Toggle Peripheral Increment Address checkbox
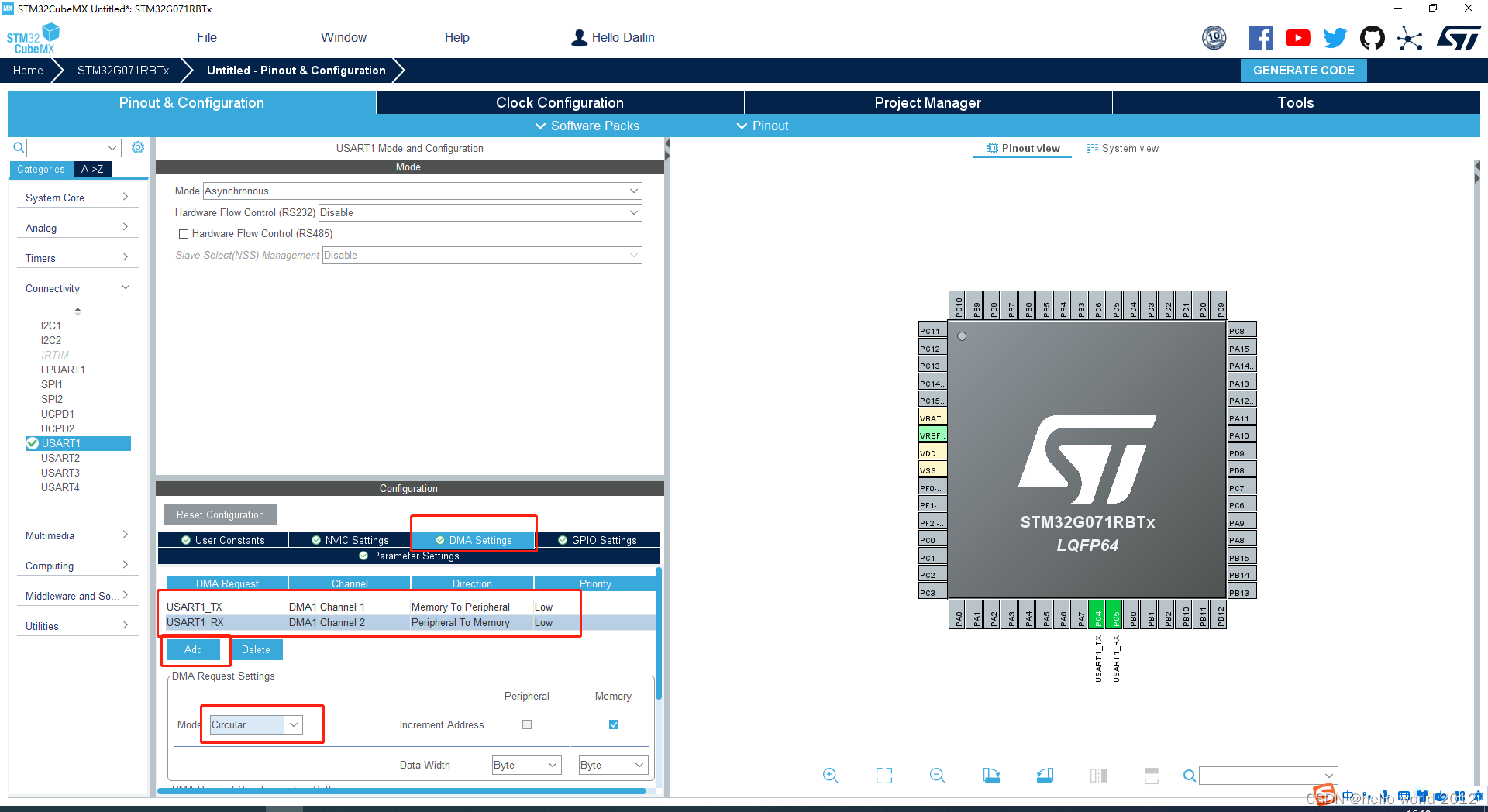The height and width of the screenshot is (812, 1488). pos(527,724)
